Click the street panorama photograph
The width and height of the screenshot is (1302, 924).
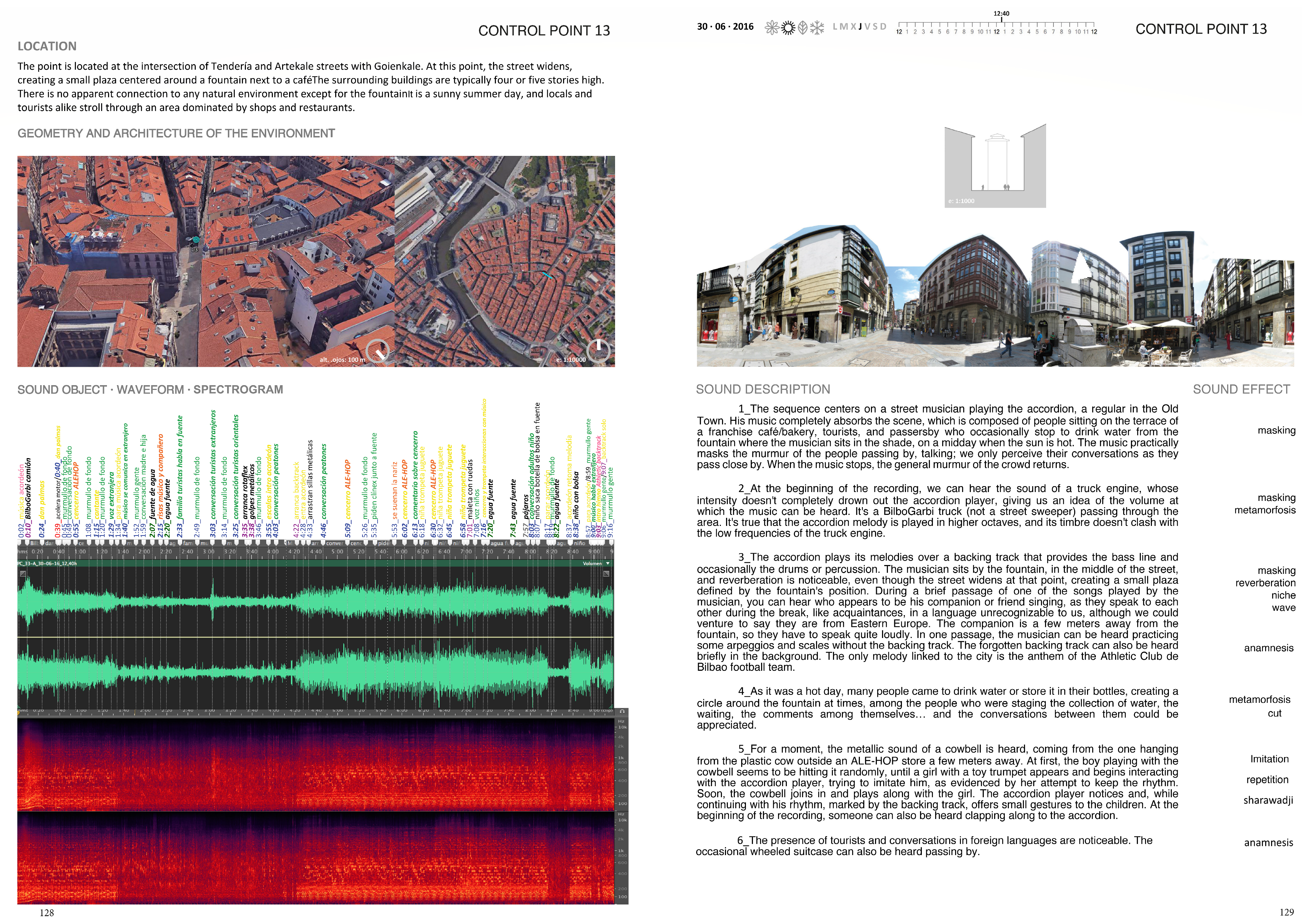coord(995,296)
